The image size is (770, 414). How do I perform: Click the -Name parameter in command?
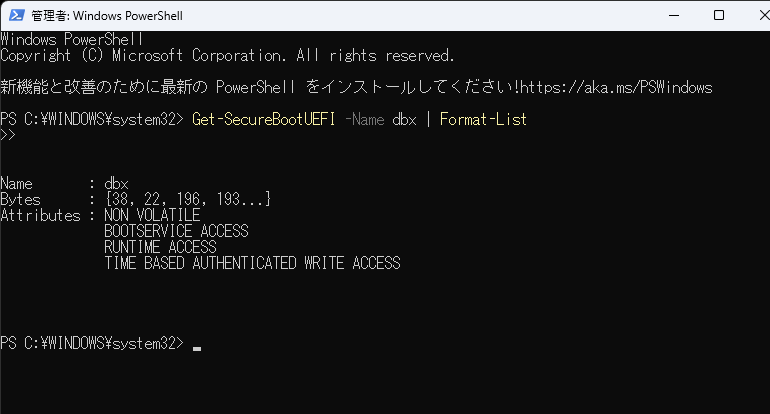point(364,119)
